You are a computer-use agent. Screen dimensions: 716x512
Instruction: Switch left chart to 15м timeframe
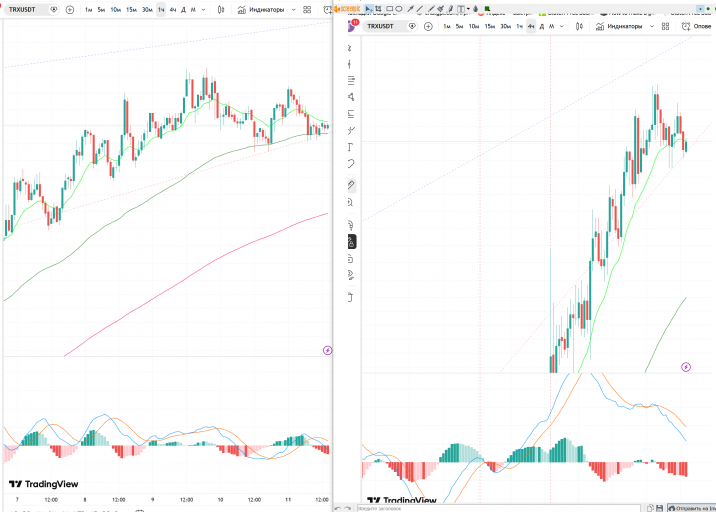click(132, 10)
